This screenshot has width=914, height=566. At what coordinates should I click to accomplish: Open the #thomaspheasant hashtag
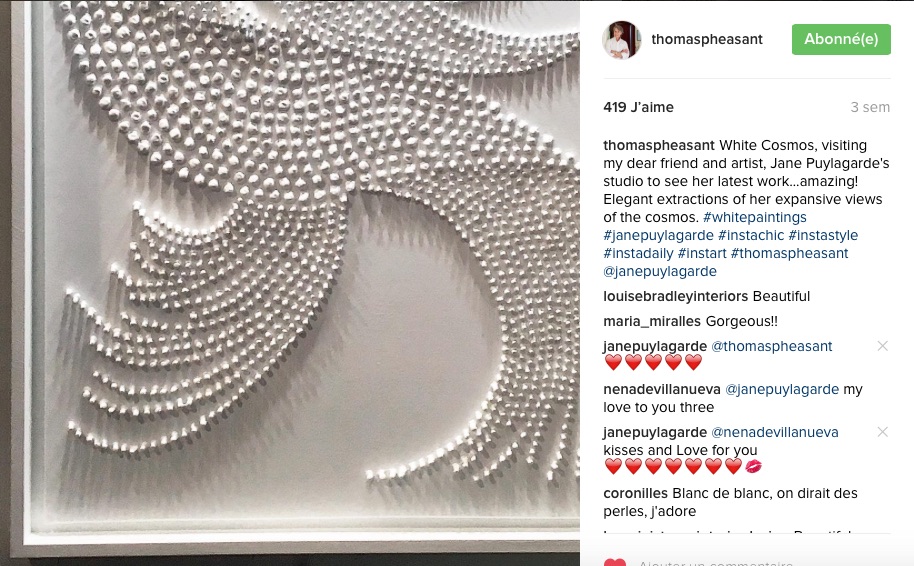(x=789, y=254)
